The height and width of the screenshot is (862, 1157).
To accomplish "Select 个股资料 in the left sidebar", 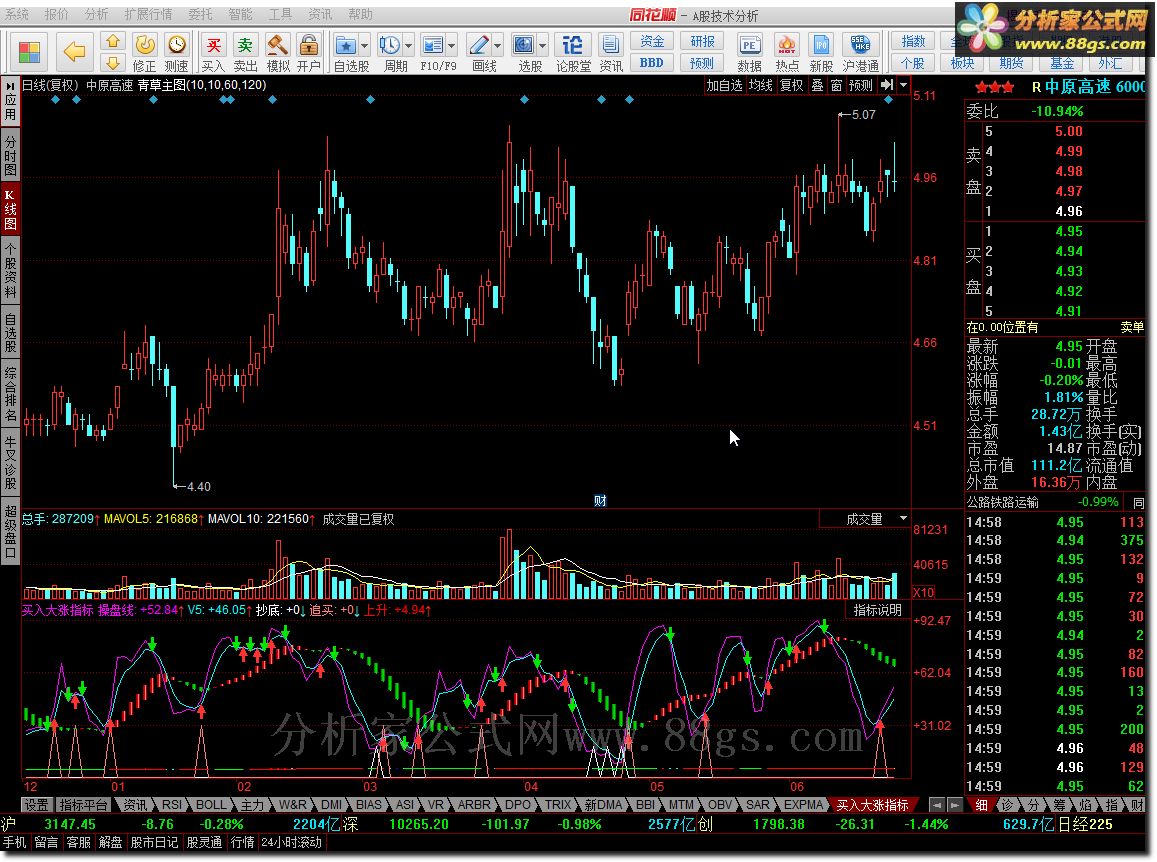I will point(10,270).
